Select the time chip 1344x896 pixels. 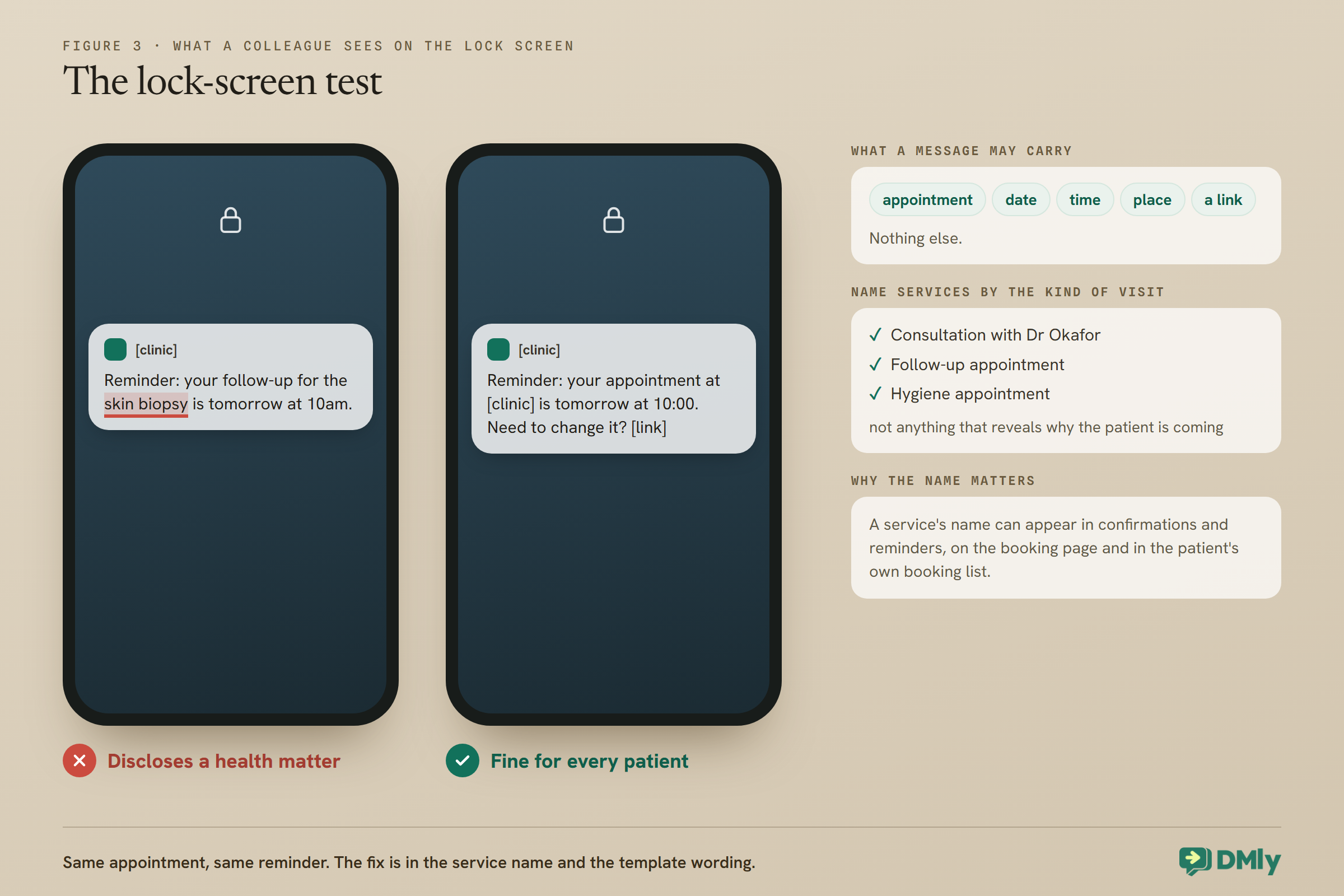pos(1085,199)
